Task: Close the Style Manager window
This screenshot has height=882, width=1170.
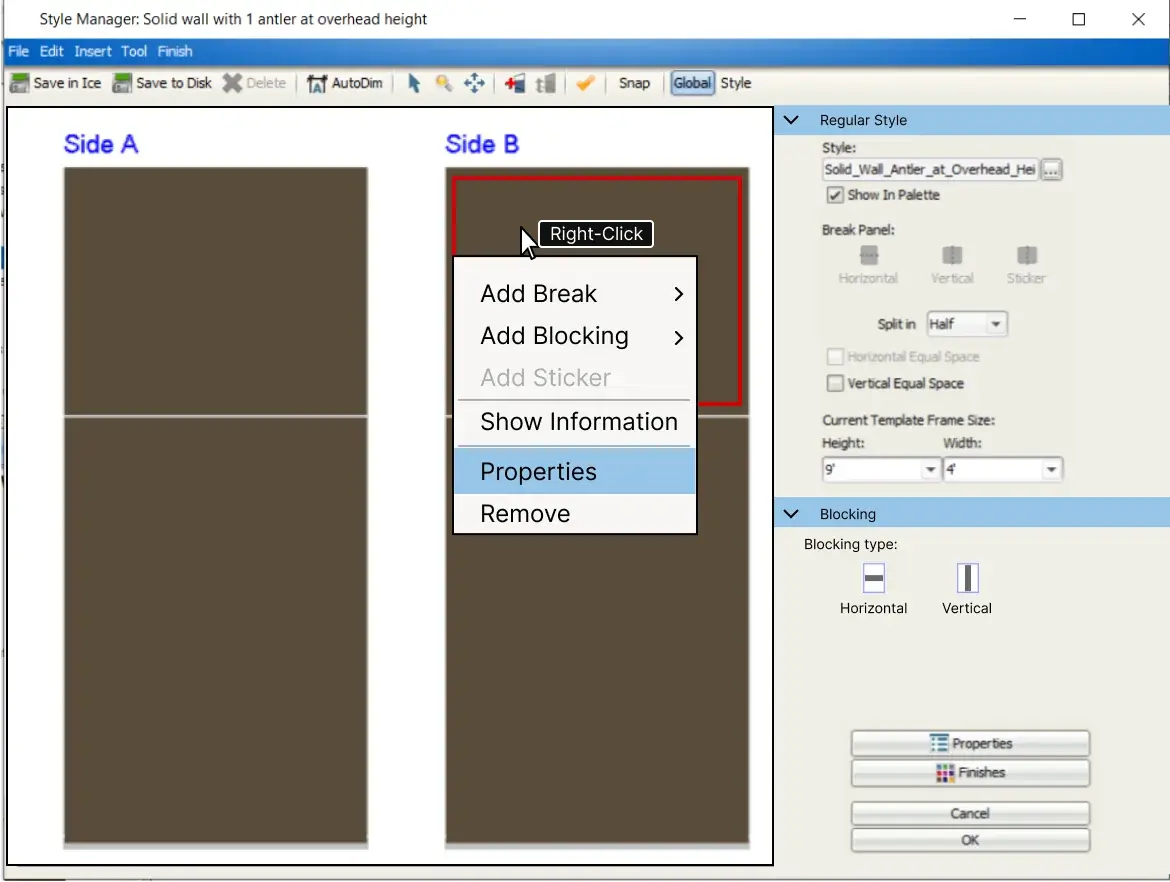Action: click(x=1138, y=19)
